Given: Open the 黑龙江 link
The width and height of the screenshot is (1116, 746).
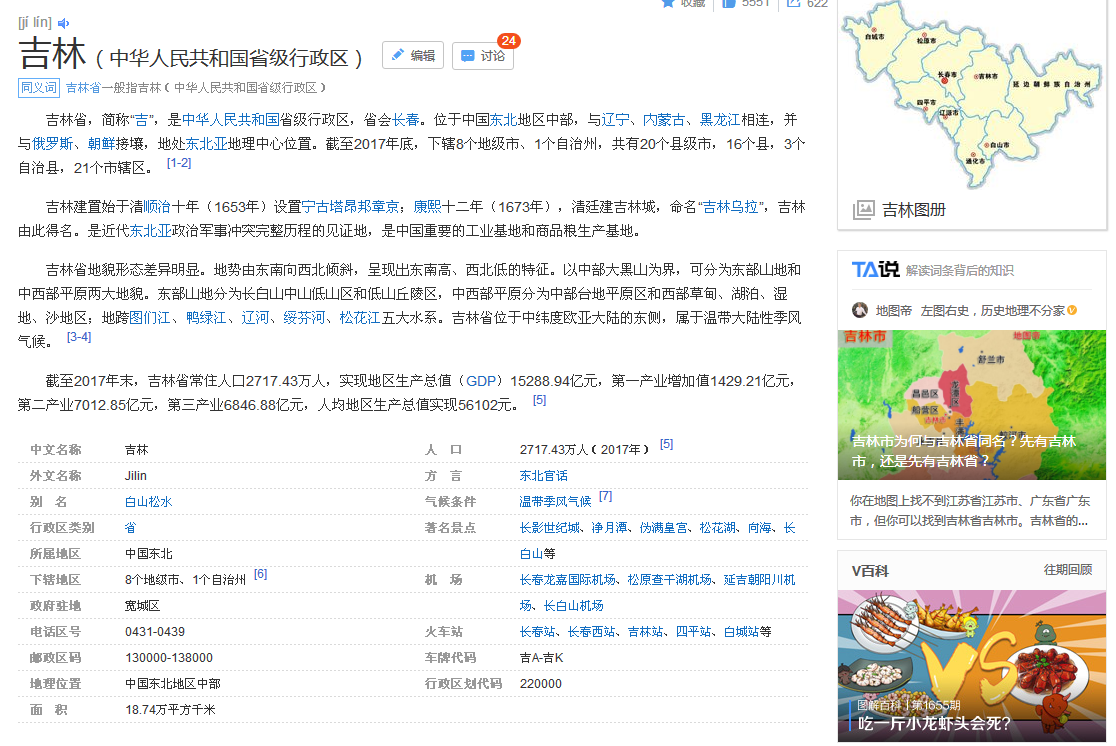Looking at the screenshot, I should (720, 120).
